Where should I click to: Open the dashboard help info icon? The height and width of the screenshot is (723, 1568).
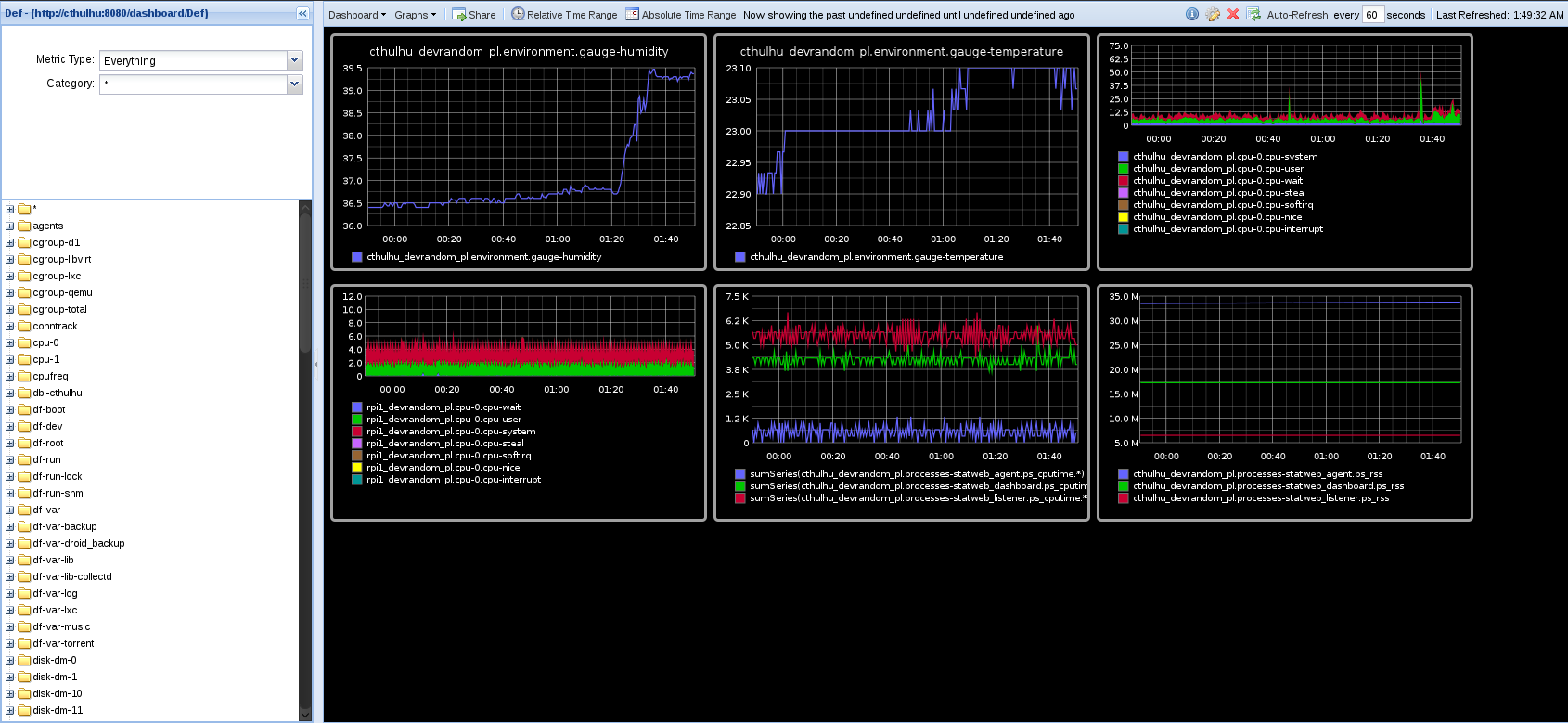coord(1192,14)
